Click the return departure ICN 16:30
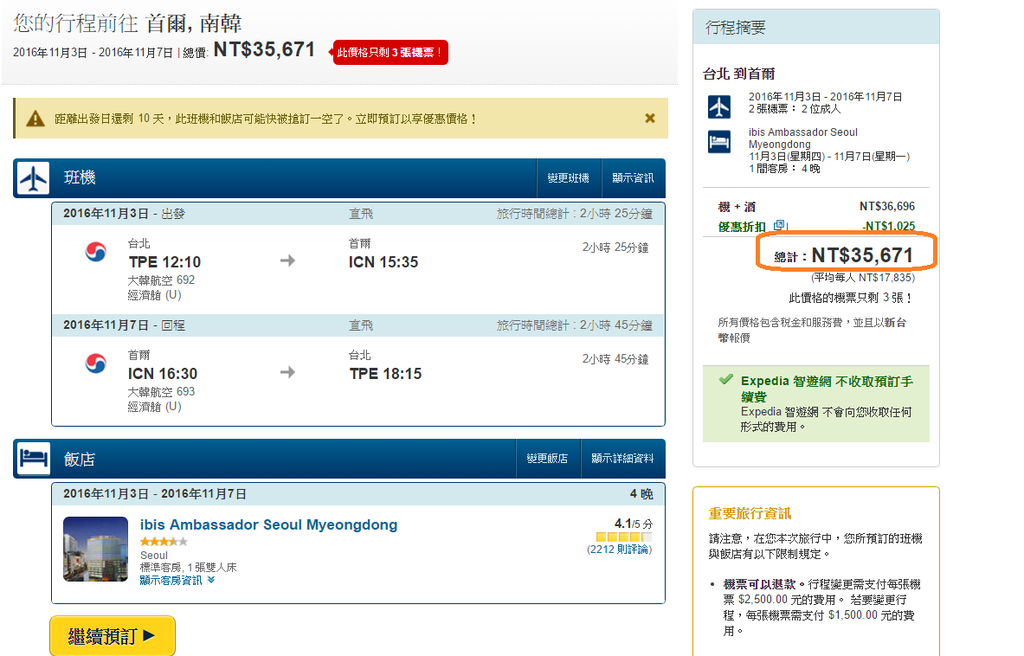Viewport: 1024px width, 656px height. coord(163,374)
